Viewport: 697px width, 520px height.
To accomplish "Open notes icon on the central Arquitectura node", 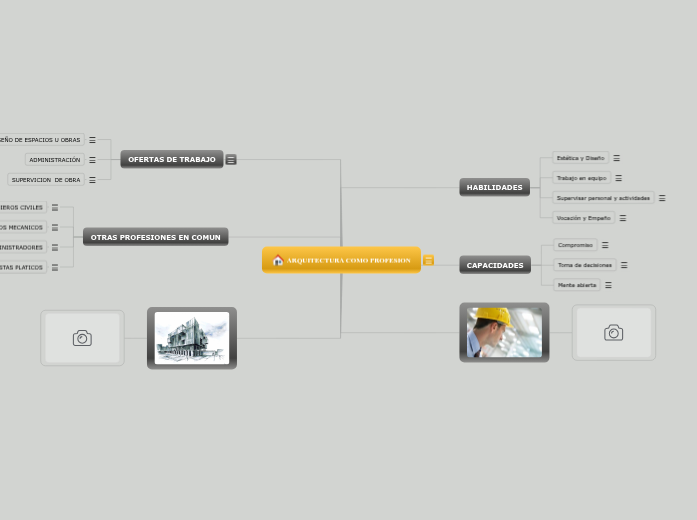I will click(428, 260).
